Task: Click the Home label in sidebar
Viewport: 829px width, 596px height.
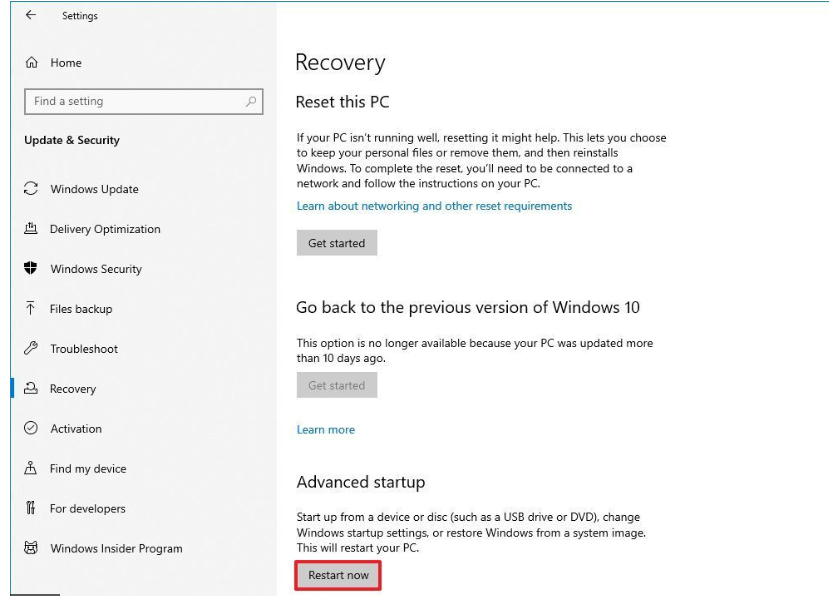Action: pyautogui.click(x=66, y=63)
